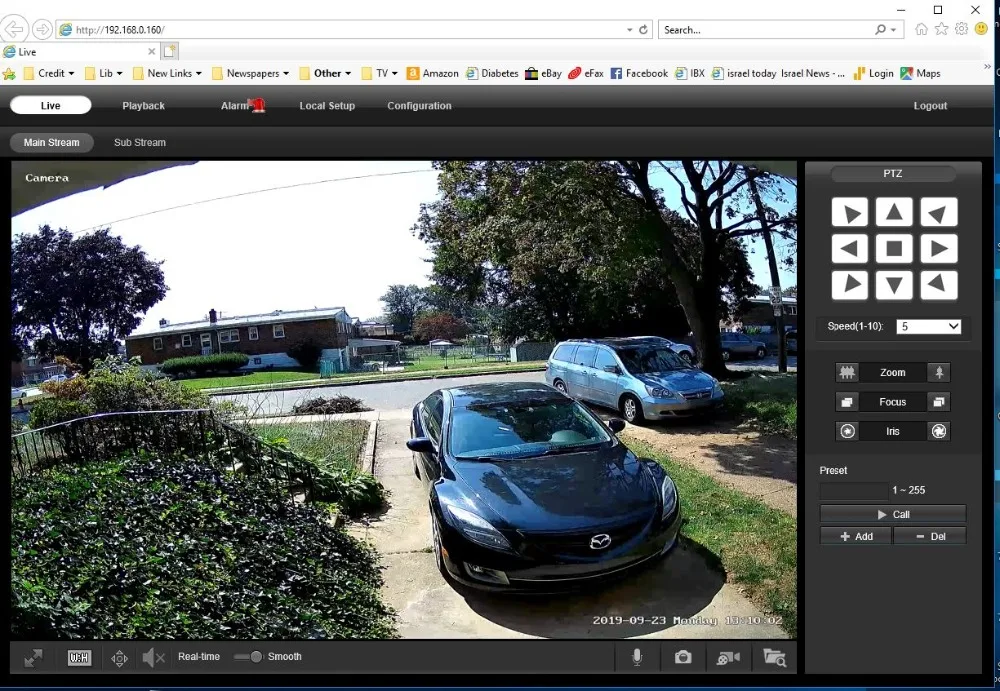
Task: Open the eBay bookmark
Action: pos(543,73)
